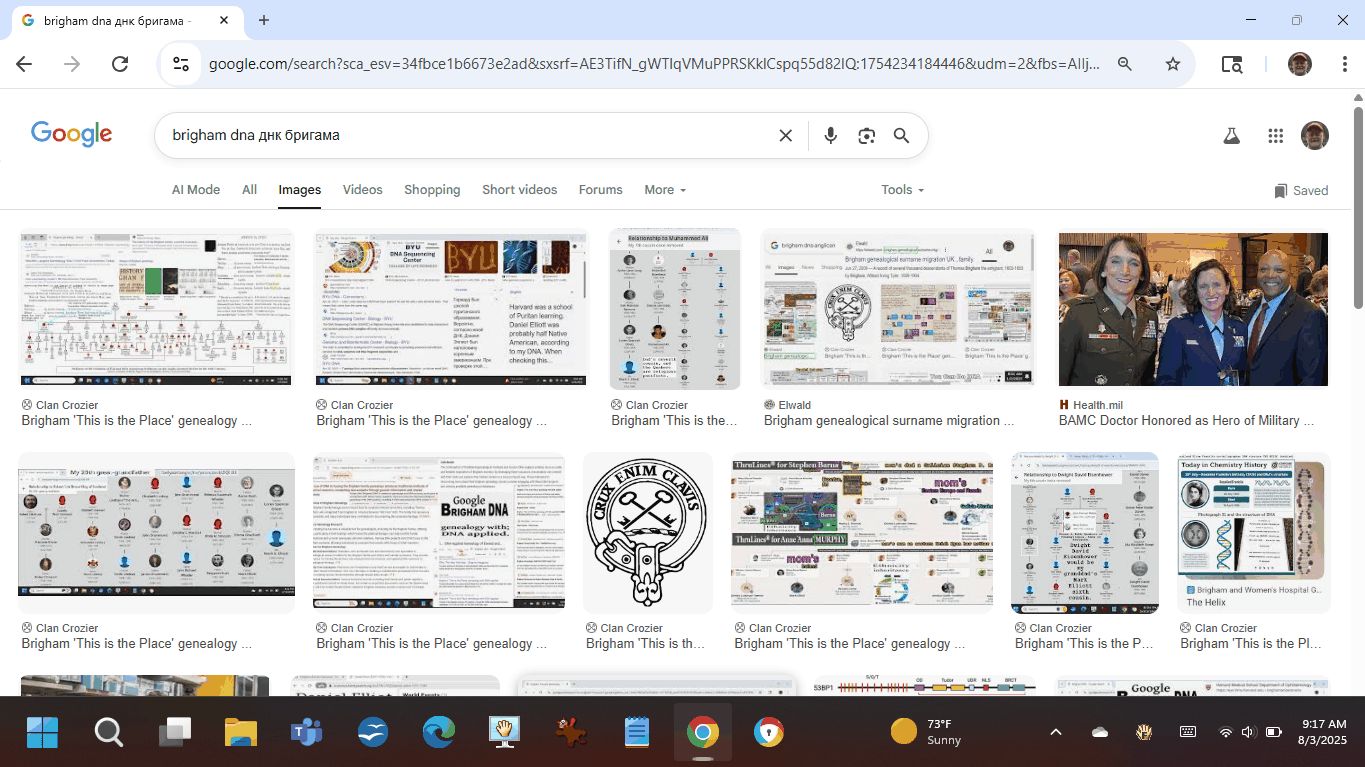Image resolution: width=1365 pixels, height=767 pixels.
Task: Show hidden icons in system tray
Action: point(1055,732)
